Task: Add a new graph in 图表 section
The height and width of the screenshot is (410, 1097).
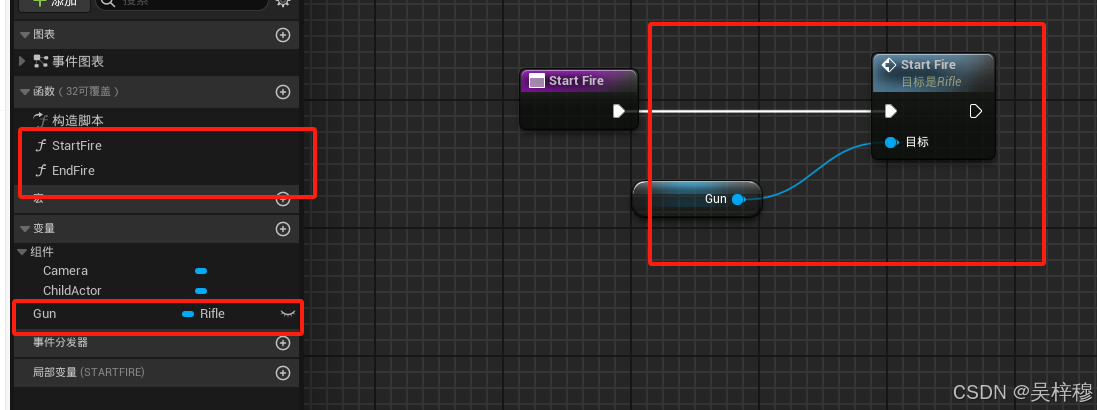Action: [x=283, y=35]
